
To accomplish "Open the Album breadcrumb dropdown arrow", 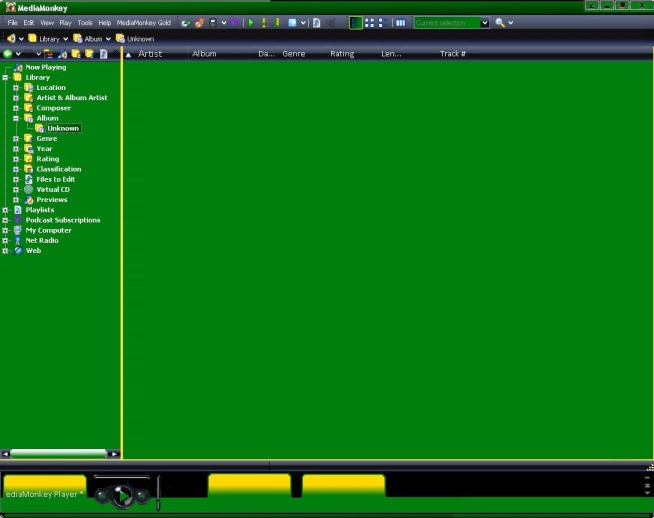I will pyautogui.click(x=108, y=39).
